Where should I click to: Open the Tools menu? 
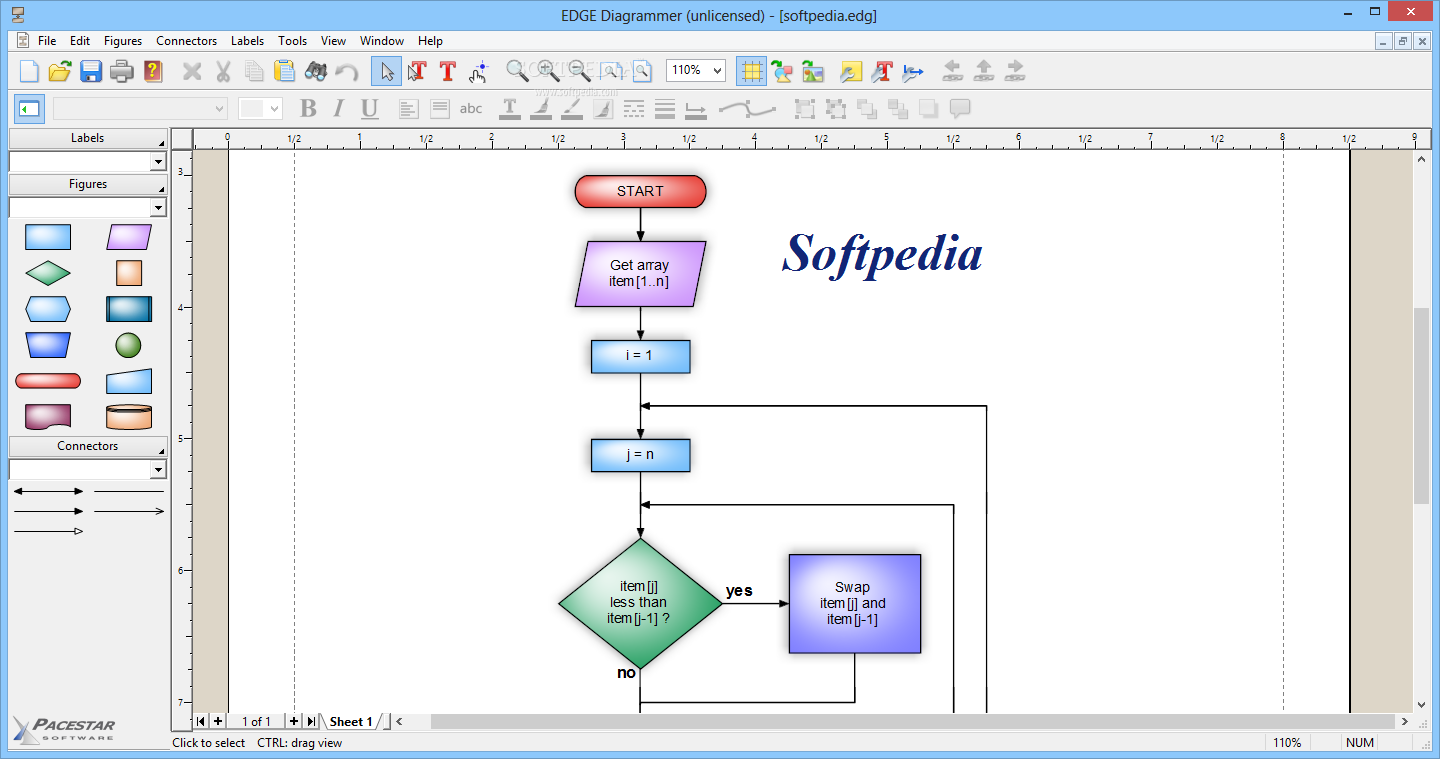293,41
